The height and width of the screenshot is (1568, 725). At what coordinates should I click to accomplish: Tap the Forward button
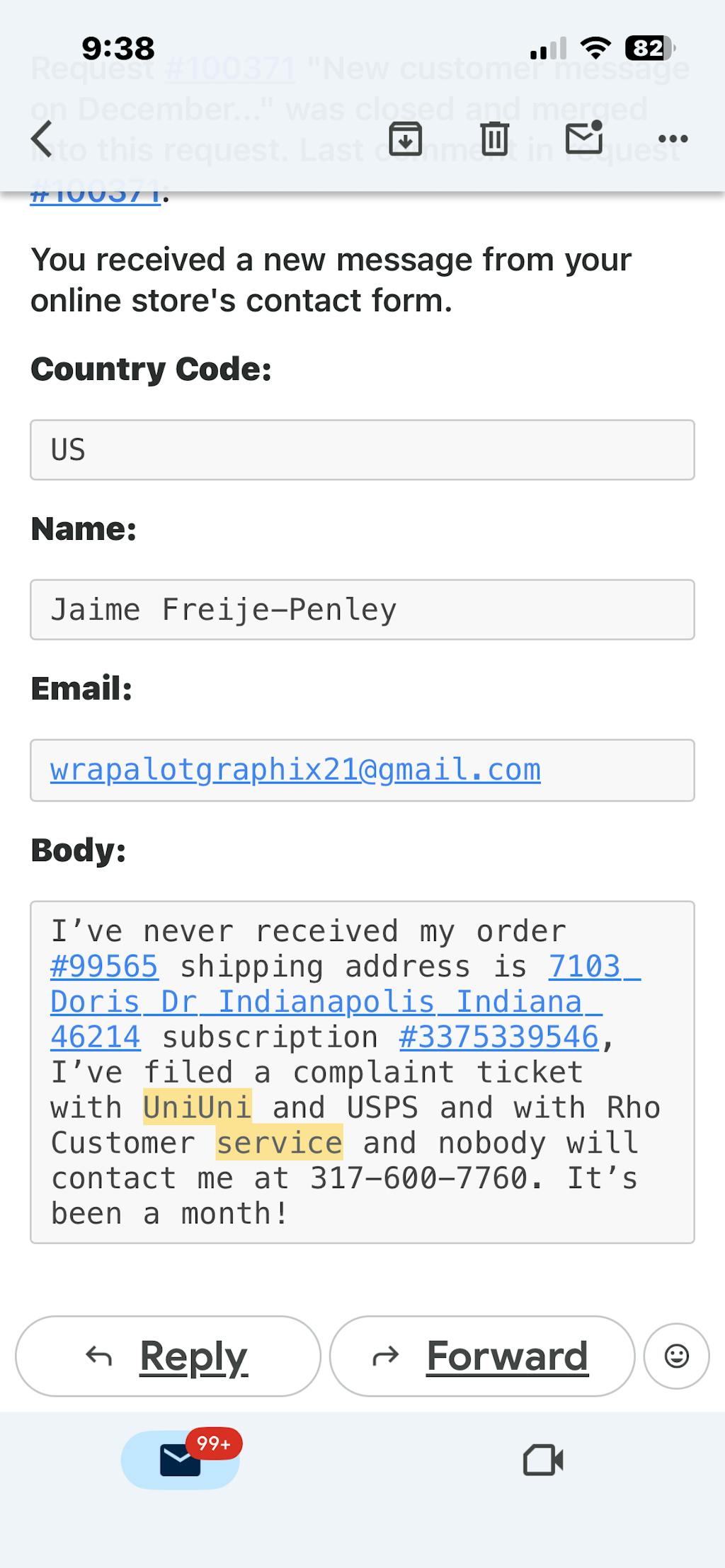tap(482, 1356)
